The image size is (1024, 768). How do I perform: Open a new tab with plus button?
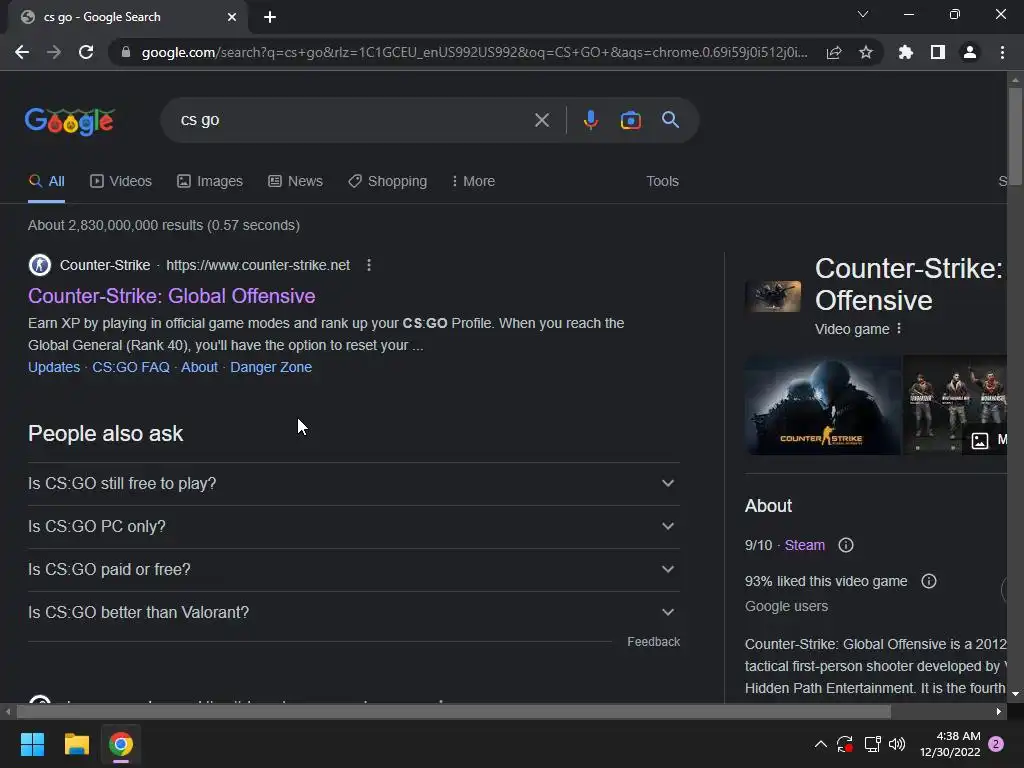pos(270,17)
